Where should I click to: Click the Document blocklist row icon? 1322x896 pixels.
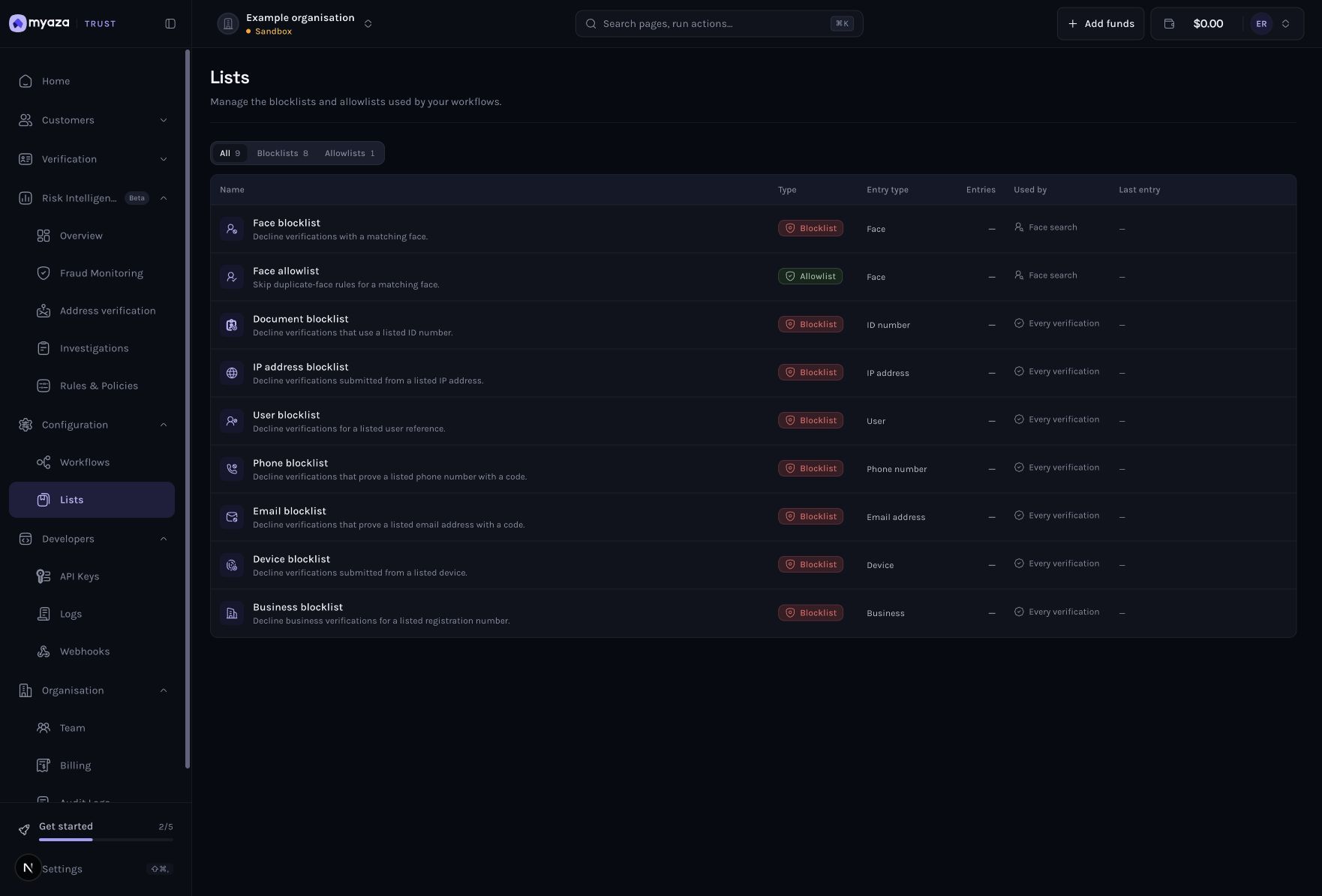coord(232,325)
